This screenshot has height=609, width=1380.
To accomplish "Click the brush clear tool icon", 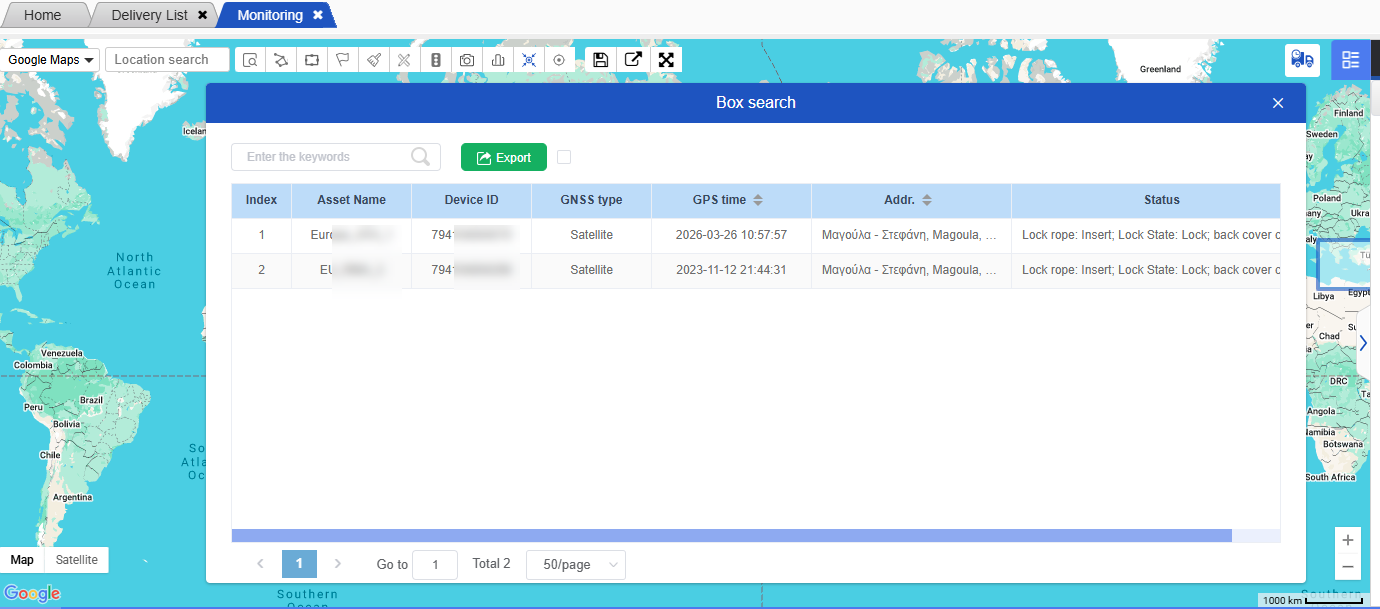I will (x=374, y=60).
